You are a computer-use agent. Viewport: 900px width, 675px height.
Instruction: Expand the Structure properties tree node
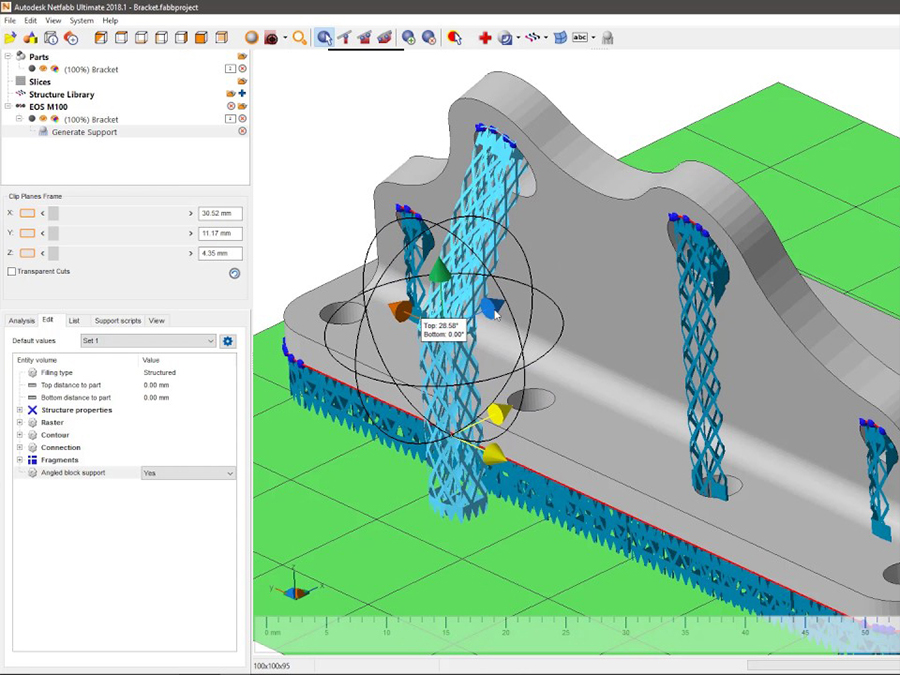[18, 410]
